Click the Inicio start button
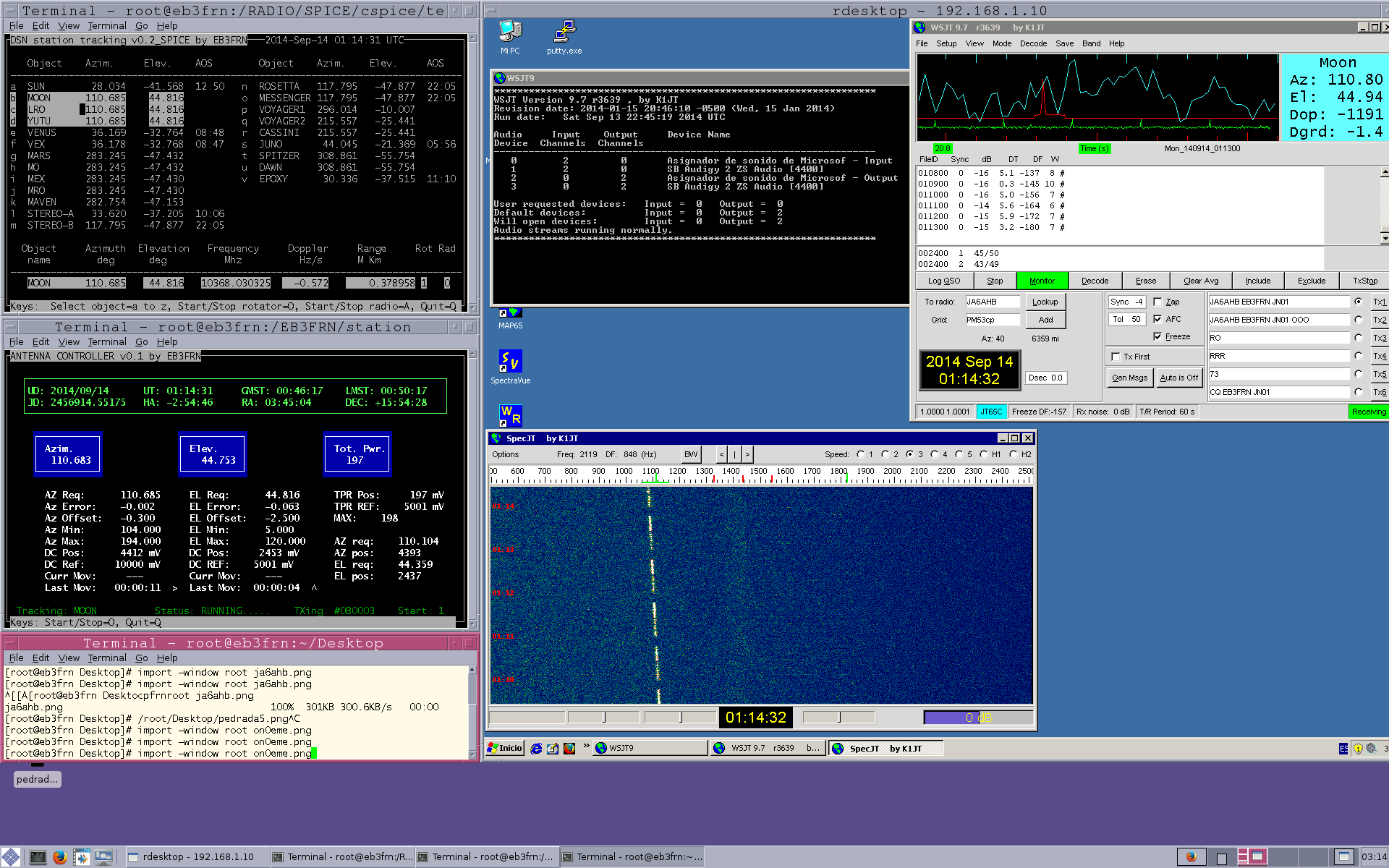1389x868 pixels. 505,748
